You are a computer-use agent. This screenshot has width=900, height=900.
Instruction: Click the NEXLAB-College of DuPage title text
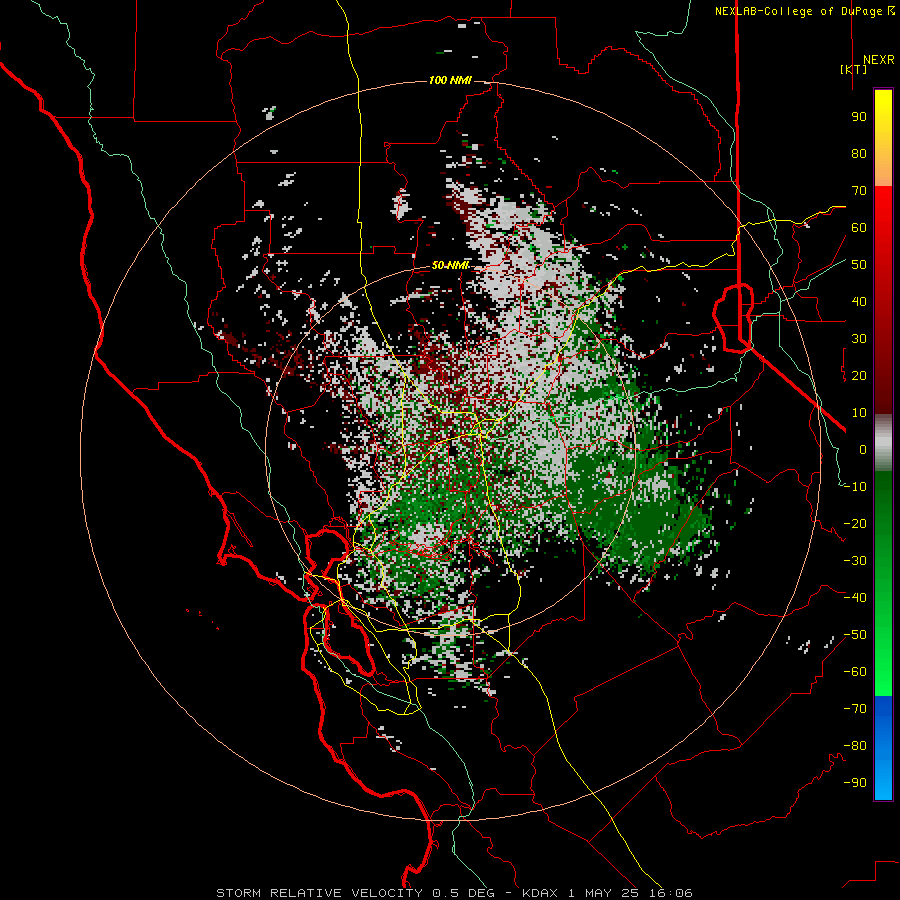pyautogui.click(x=804, y=11)
